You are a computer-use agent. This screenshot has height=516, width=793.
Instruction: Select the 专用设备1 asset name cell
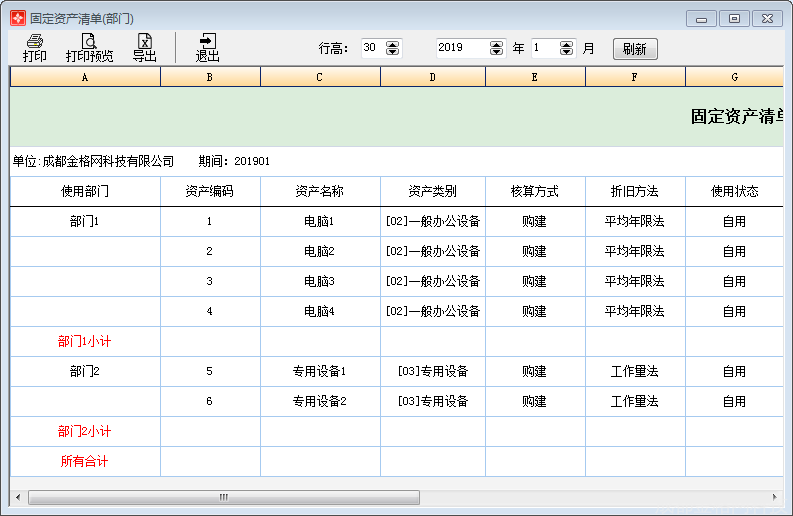point(320,372)
